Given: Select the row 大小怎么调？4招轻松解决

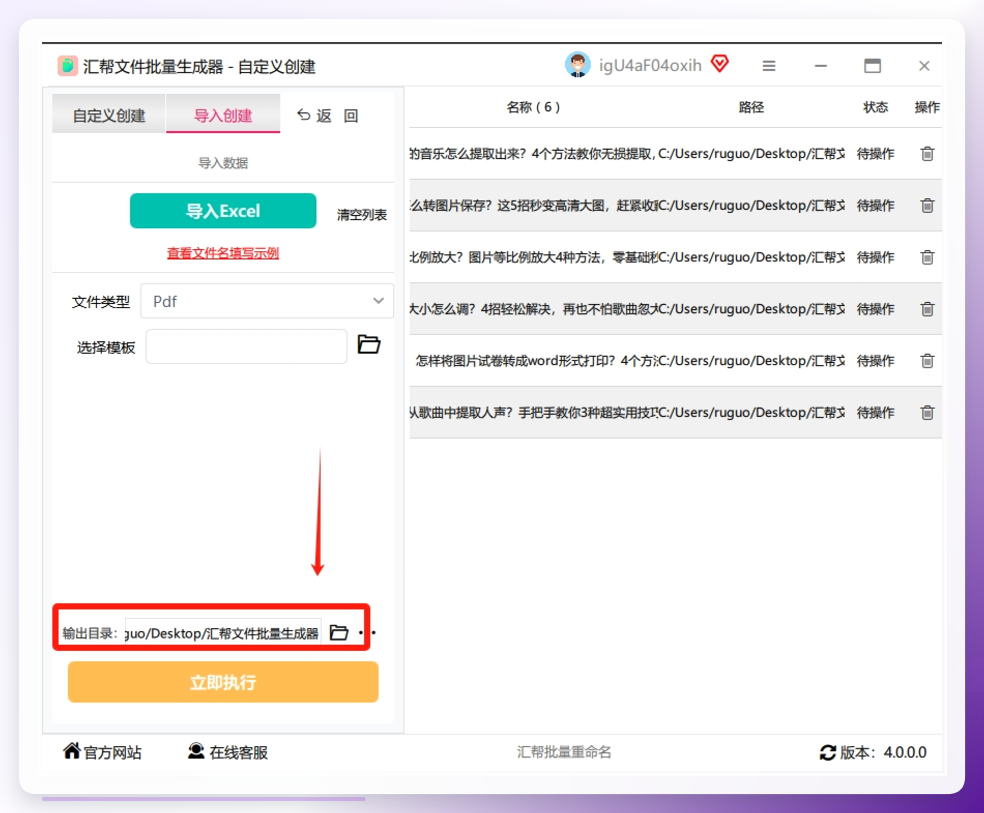Looking at the screenshot, I should coord(675,309).
